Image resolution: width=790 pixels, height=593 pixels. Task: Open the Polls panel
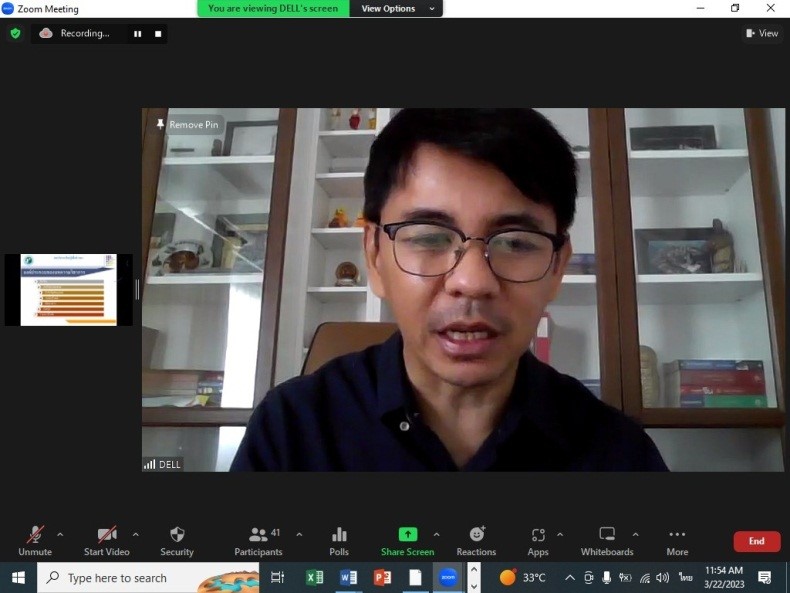[339, 540]
